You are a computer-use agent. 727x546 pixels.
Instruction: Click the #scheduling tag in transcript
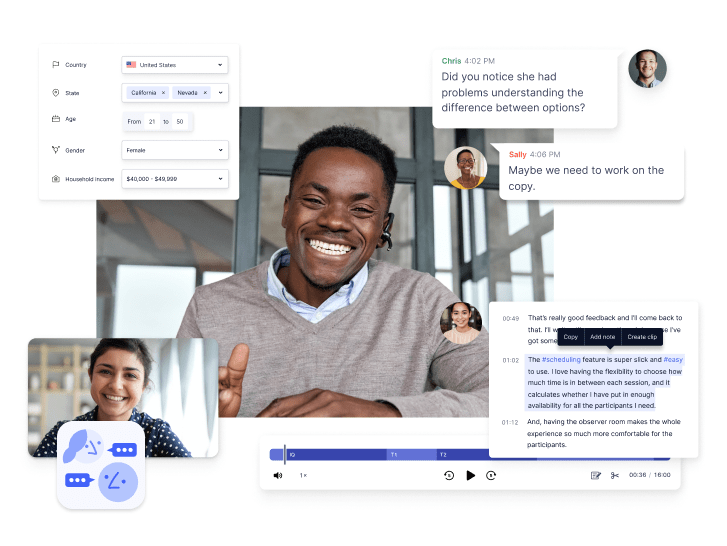[x=561, y=359]
